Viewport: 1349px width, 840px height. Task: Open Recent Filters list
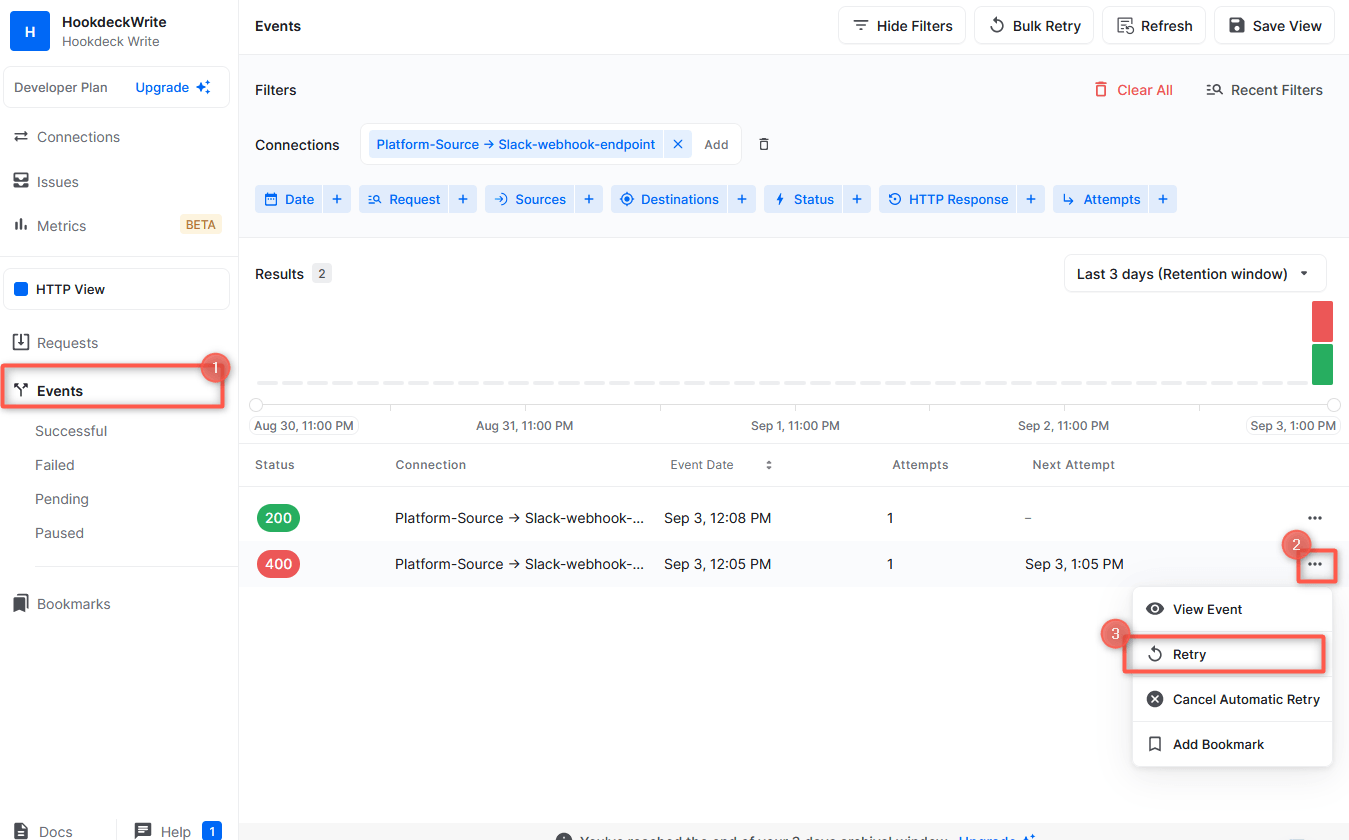pos(1264,90)
